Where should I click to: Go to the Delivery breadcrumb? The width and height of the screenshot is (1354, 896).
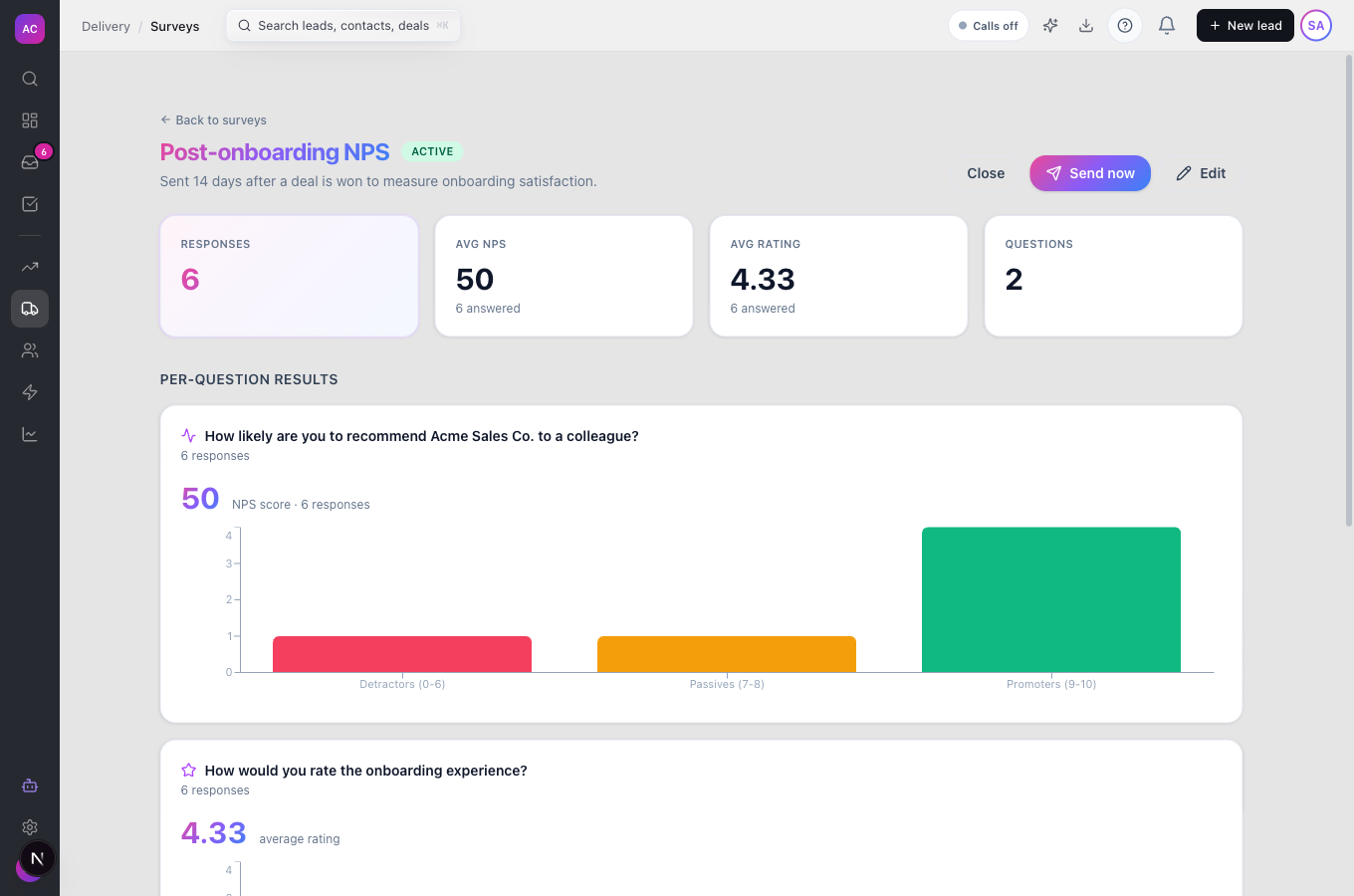pos(106,26)
